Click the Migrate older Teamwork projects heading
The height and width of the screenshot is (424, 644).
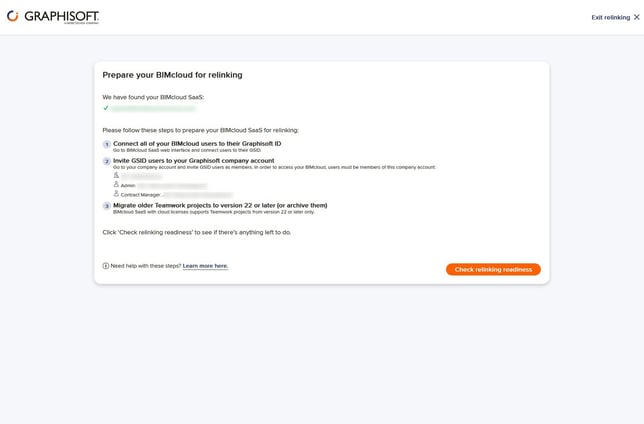point(219,205)
